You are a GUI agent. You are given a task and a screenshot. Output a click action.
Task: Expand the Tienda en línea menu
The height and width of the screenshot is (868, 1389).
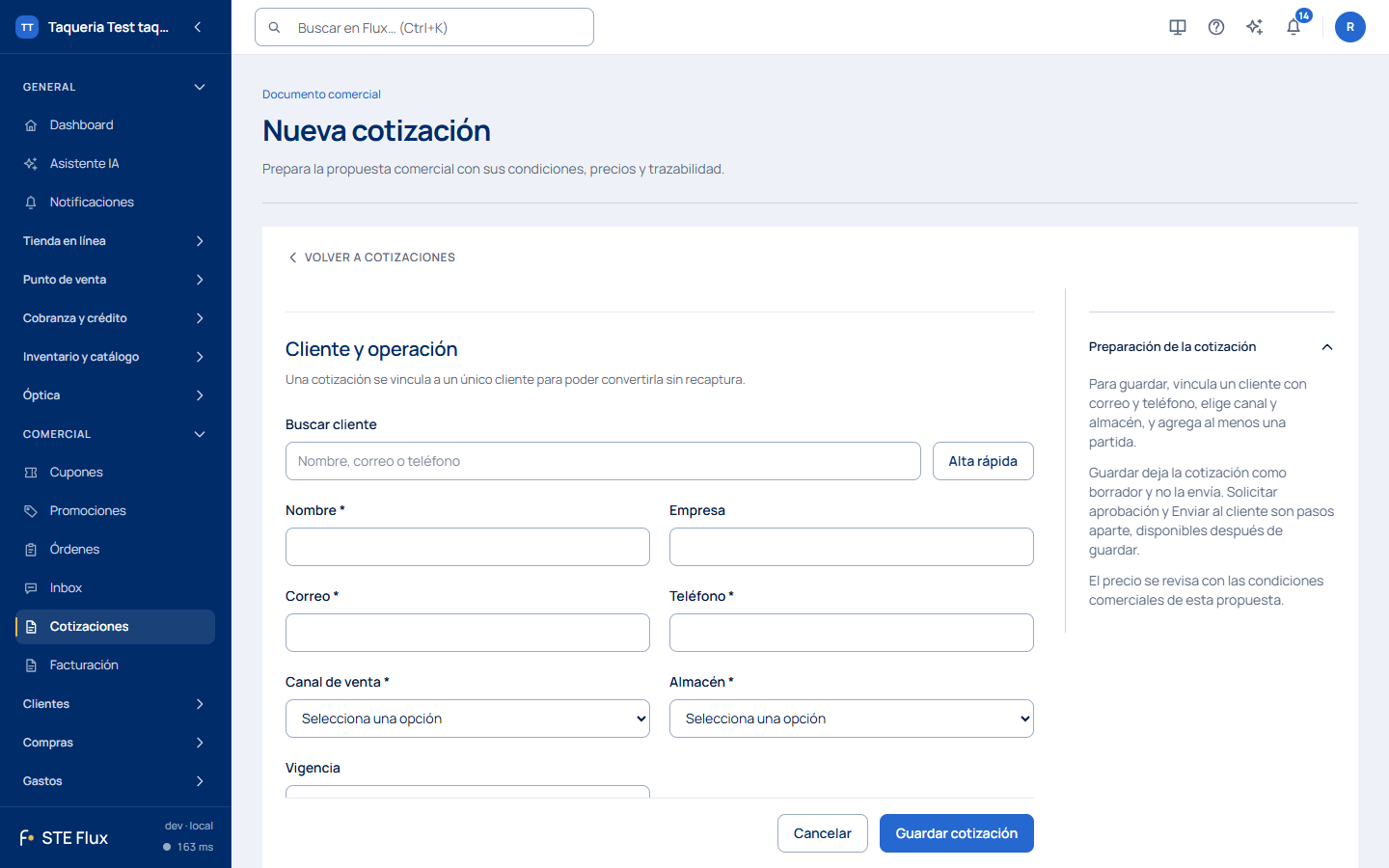(200, 241)
